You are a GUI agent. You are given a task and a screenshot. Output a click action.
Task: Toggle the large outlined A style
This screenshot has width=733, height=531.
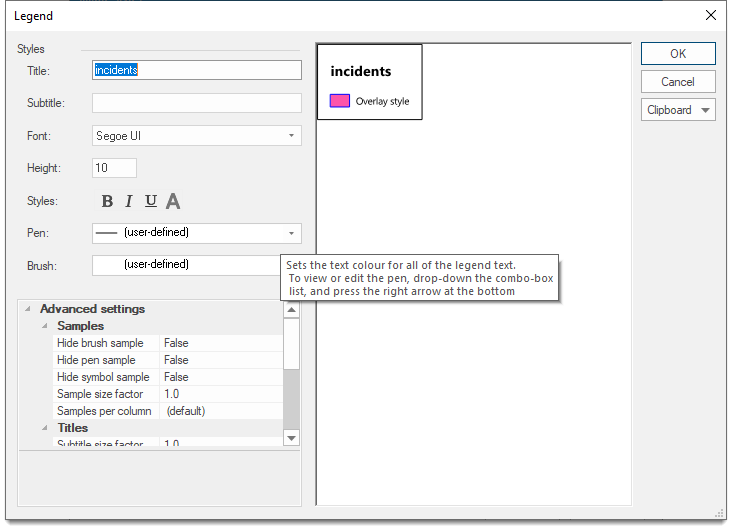point(173,201)
